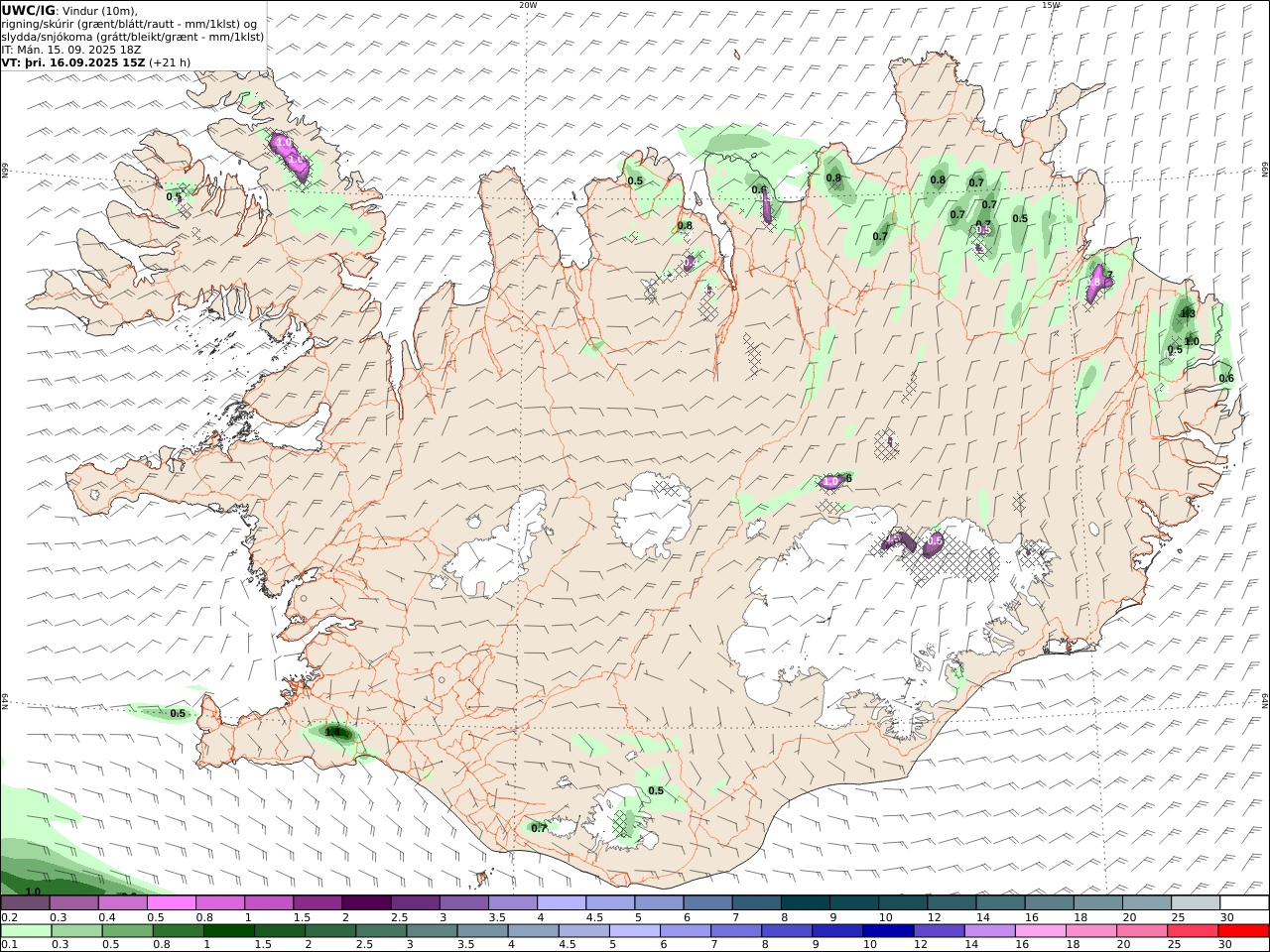Pick the bright pink 0.5 swatch in upper legend
The height and width of the screenshot is (952, 1270).
click(x=171, y=903)
